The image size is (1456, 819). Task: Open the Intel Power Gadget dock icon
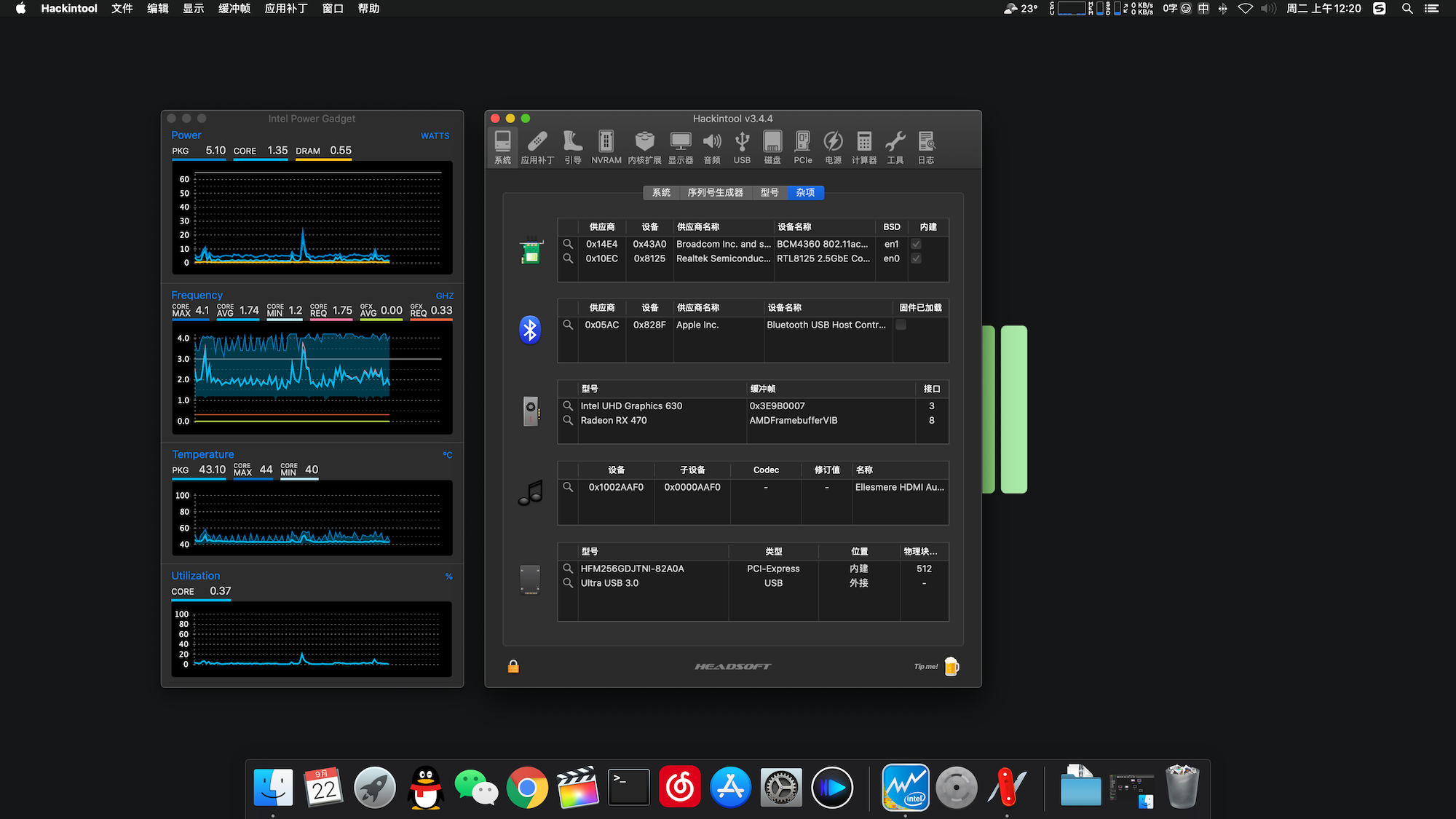coord(905,788)
